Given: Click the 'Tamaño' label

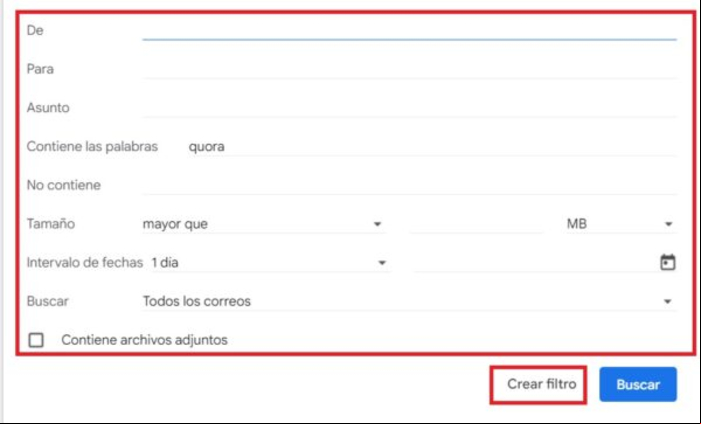Looking at the screenshot, I should tap(51, 224).
